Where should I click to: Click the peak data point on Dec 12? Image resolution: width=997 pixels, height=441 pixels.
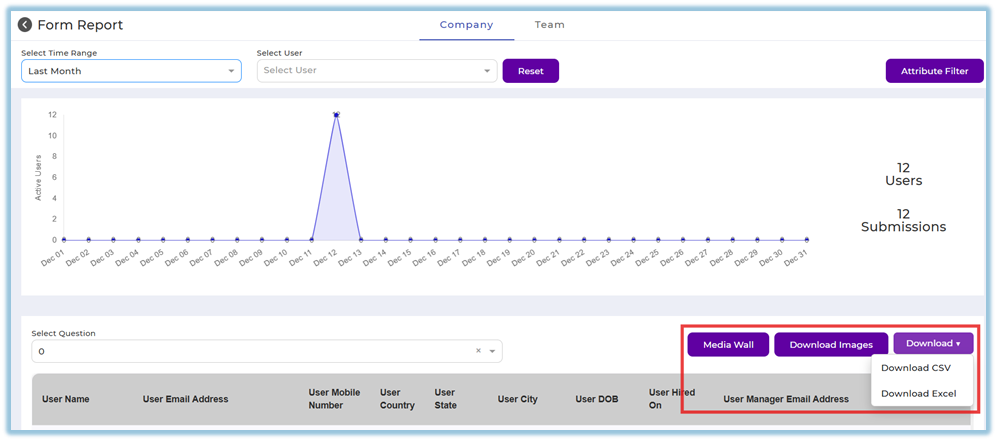pyautogui.click(x=336, y=114)
